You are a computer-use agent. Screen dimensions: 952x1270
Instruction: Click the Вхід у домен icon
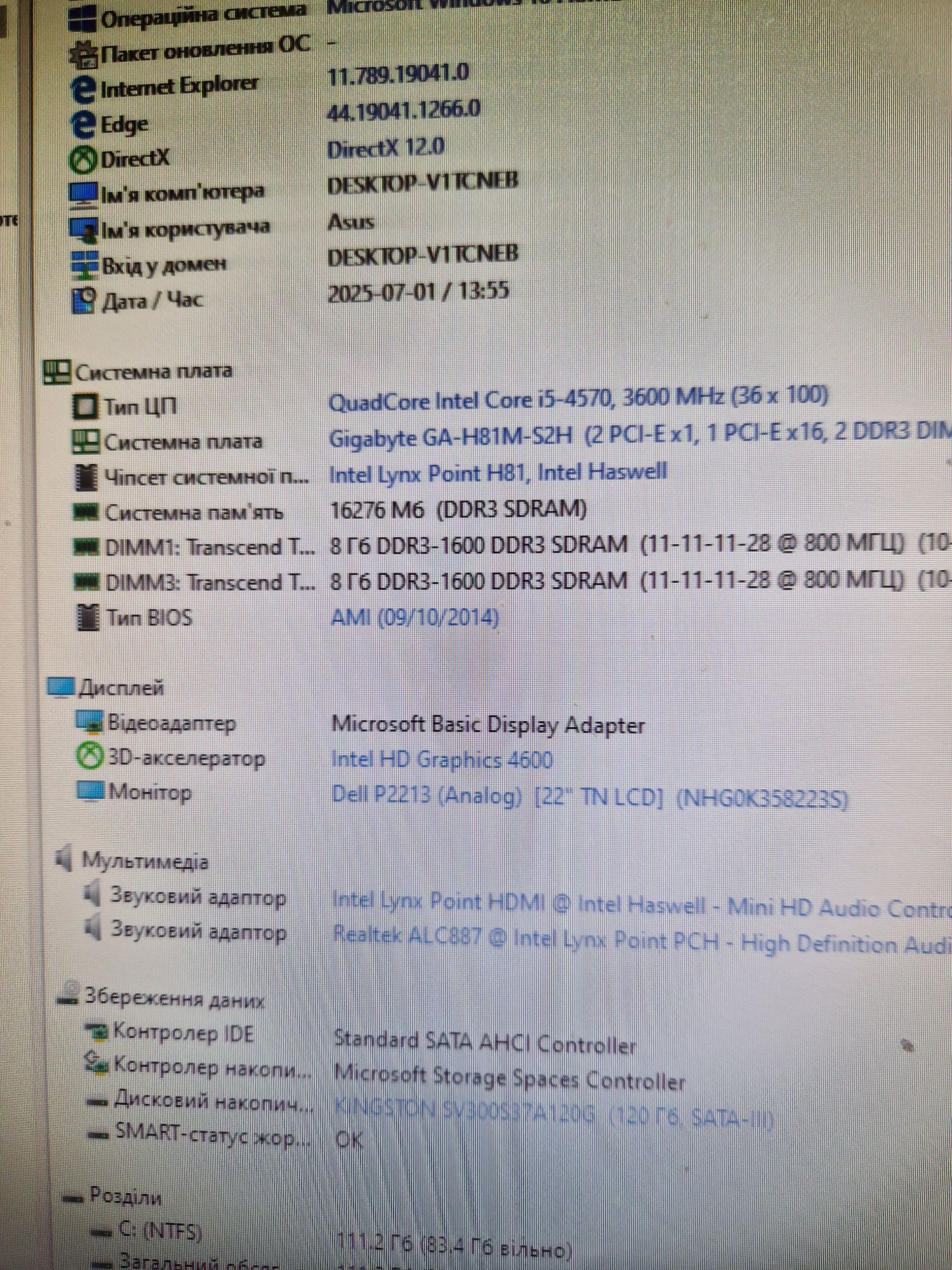point(84,265)
